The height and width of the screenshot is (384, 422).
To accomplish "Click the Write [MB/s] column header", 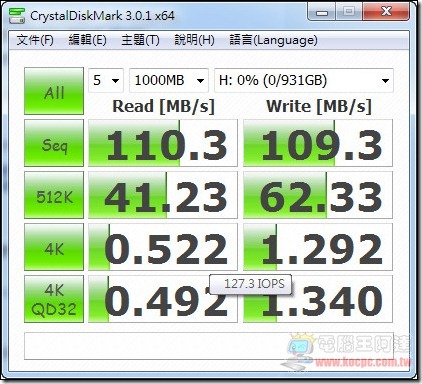I will click(x=319, y=107).
